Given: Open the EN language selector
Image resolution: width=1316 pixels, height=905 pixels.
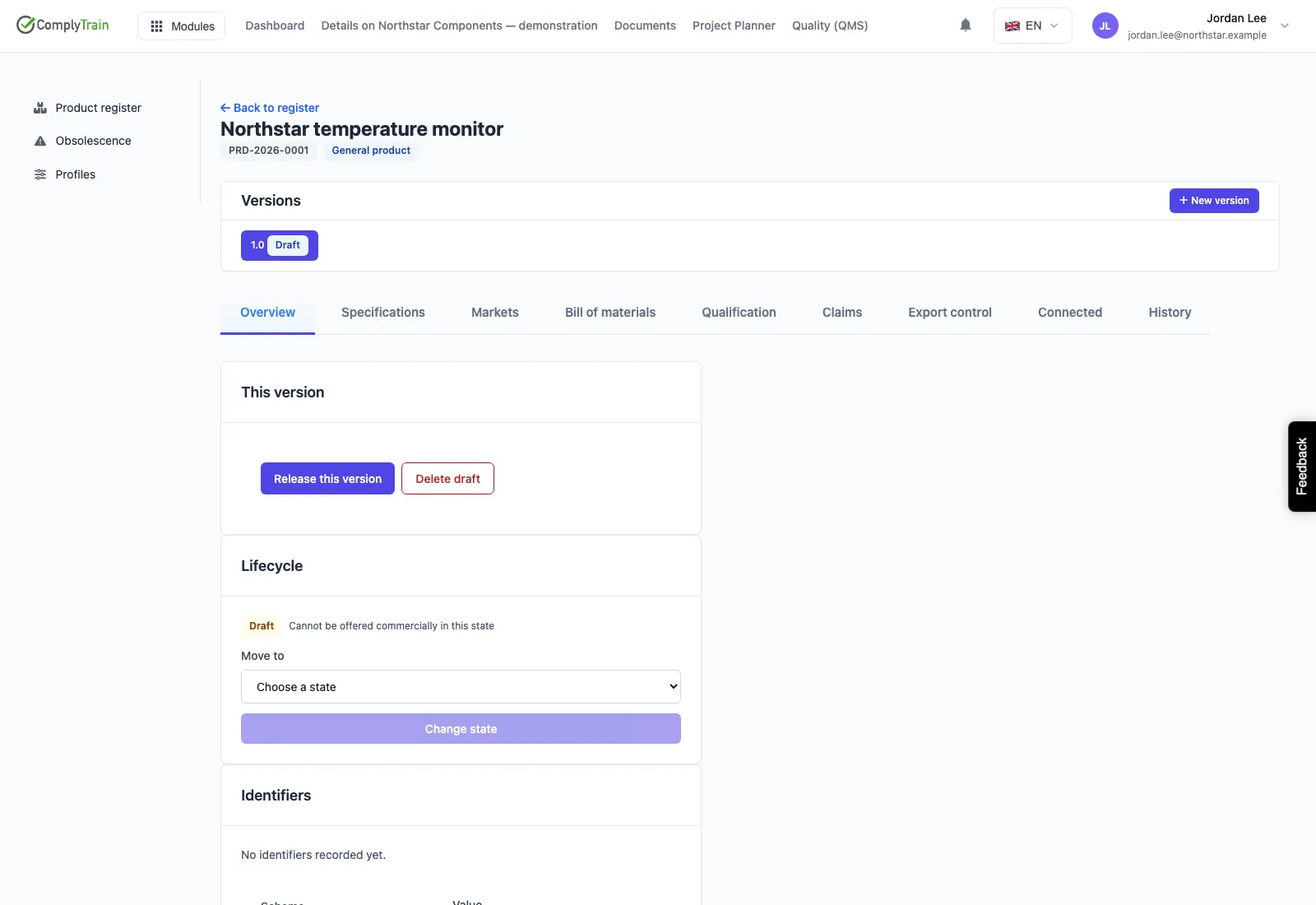Looking at the screenshot, I should [1032, 26].
